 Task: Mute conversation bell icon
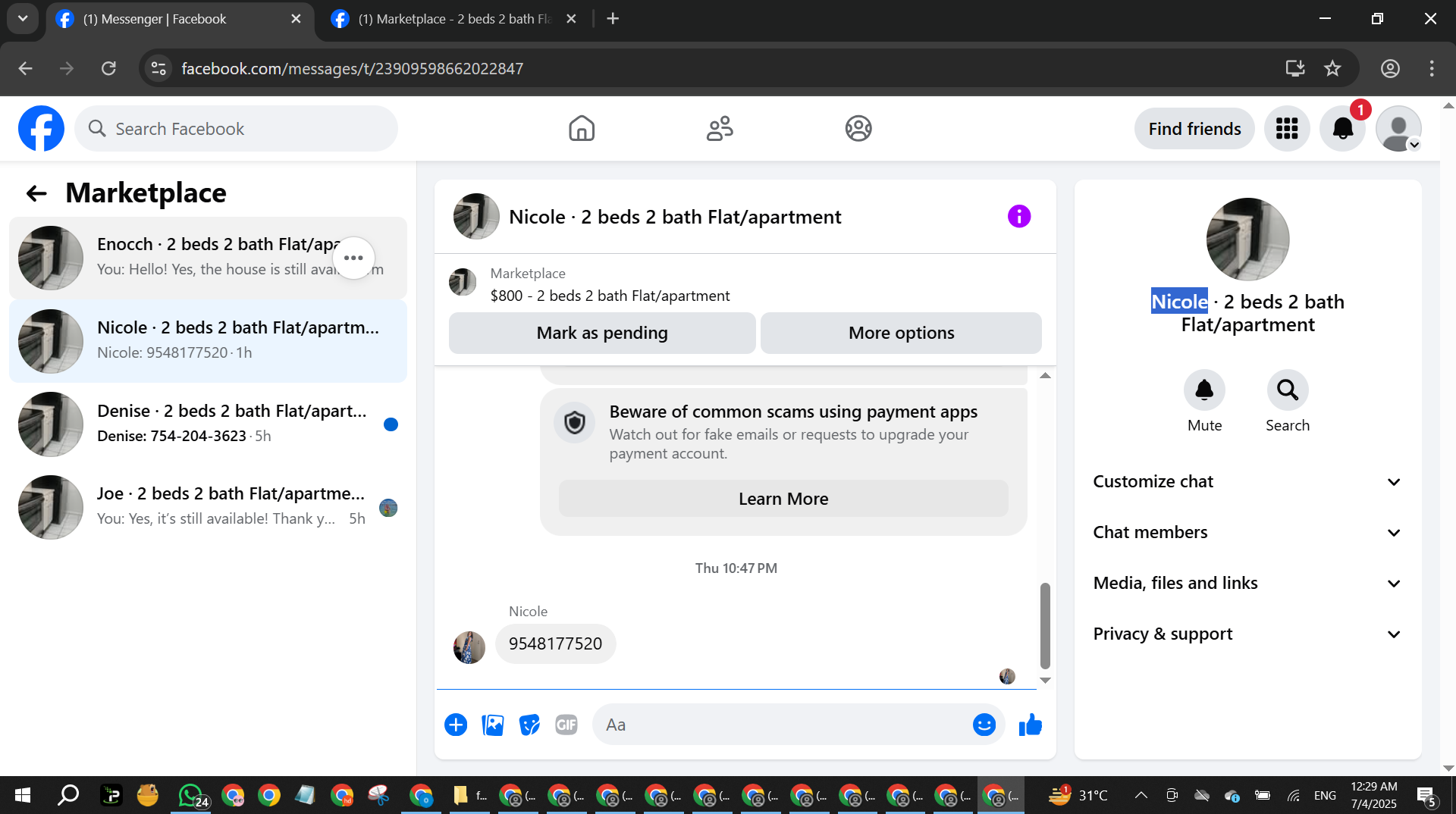point(1204,390)
